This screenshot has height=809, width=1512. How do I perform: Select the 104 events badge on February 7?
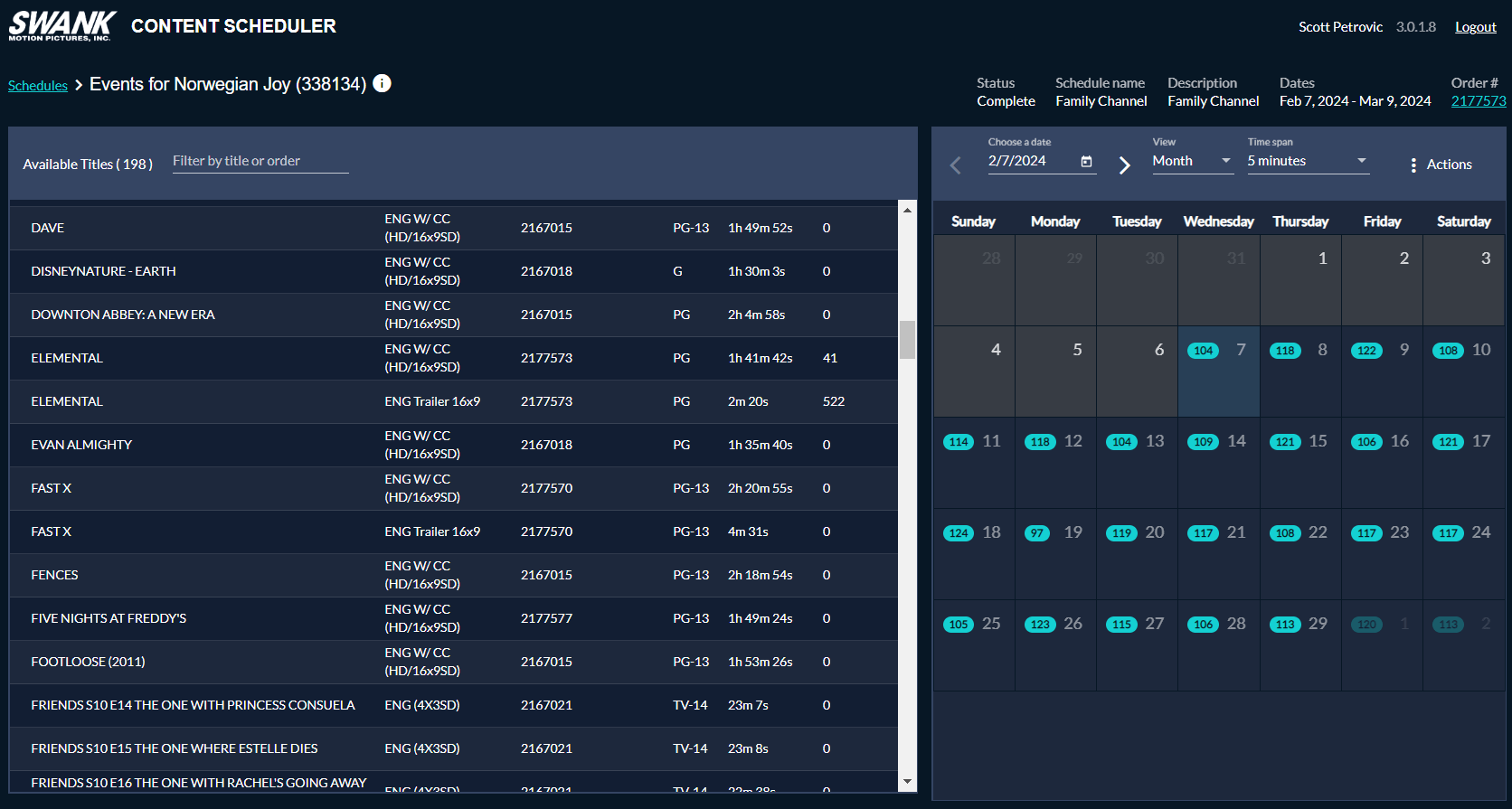click(1203, 351)
